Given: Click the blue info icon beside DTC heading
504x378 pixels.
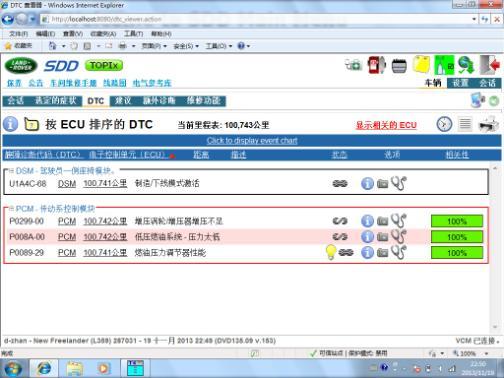Looking at the screenshot, I should click(x=11, y=124).
